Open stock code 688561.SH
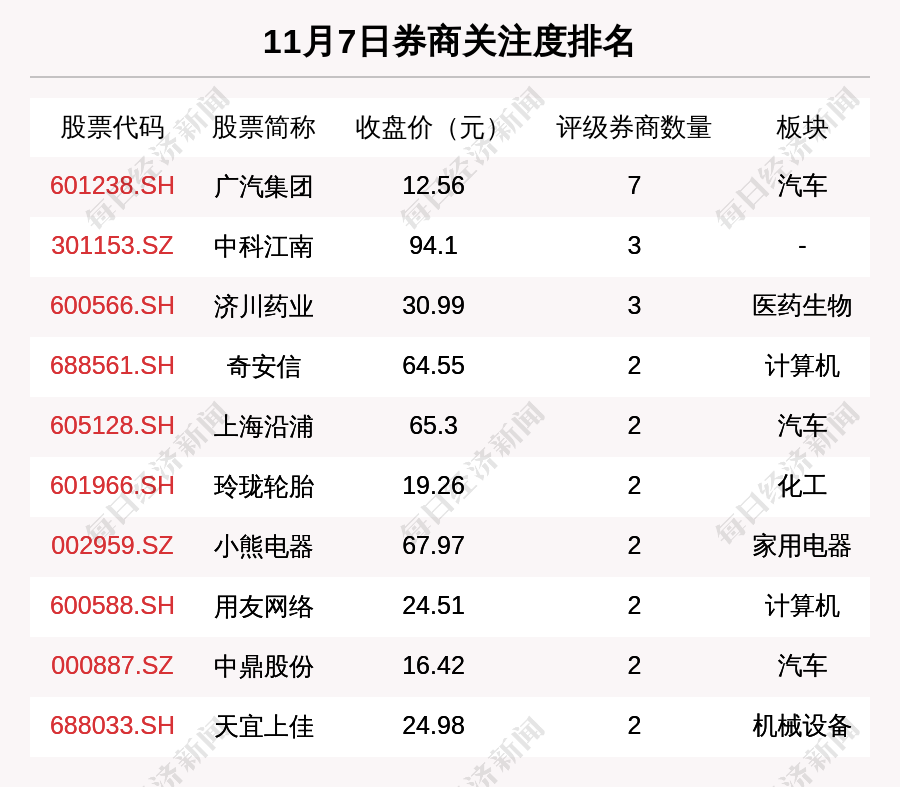 point(112,366)
